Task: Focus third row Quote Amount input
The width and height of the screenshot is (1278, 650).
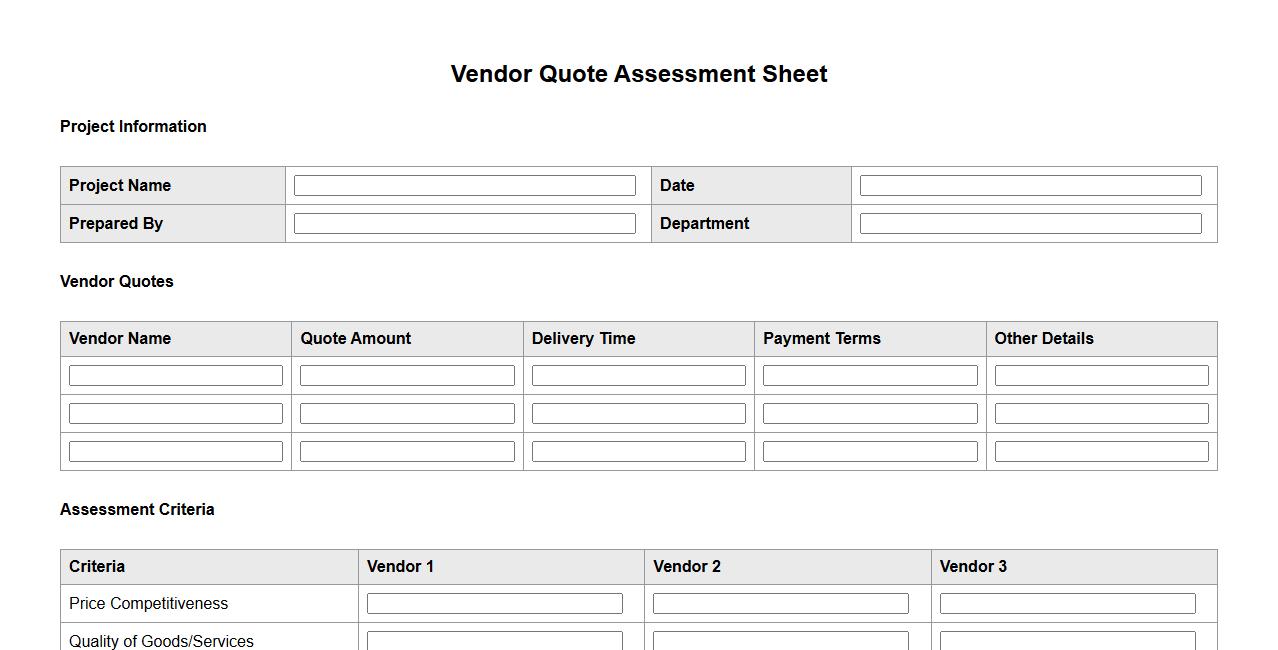Action: [x=407, y=452]
